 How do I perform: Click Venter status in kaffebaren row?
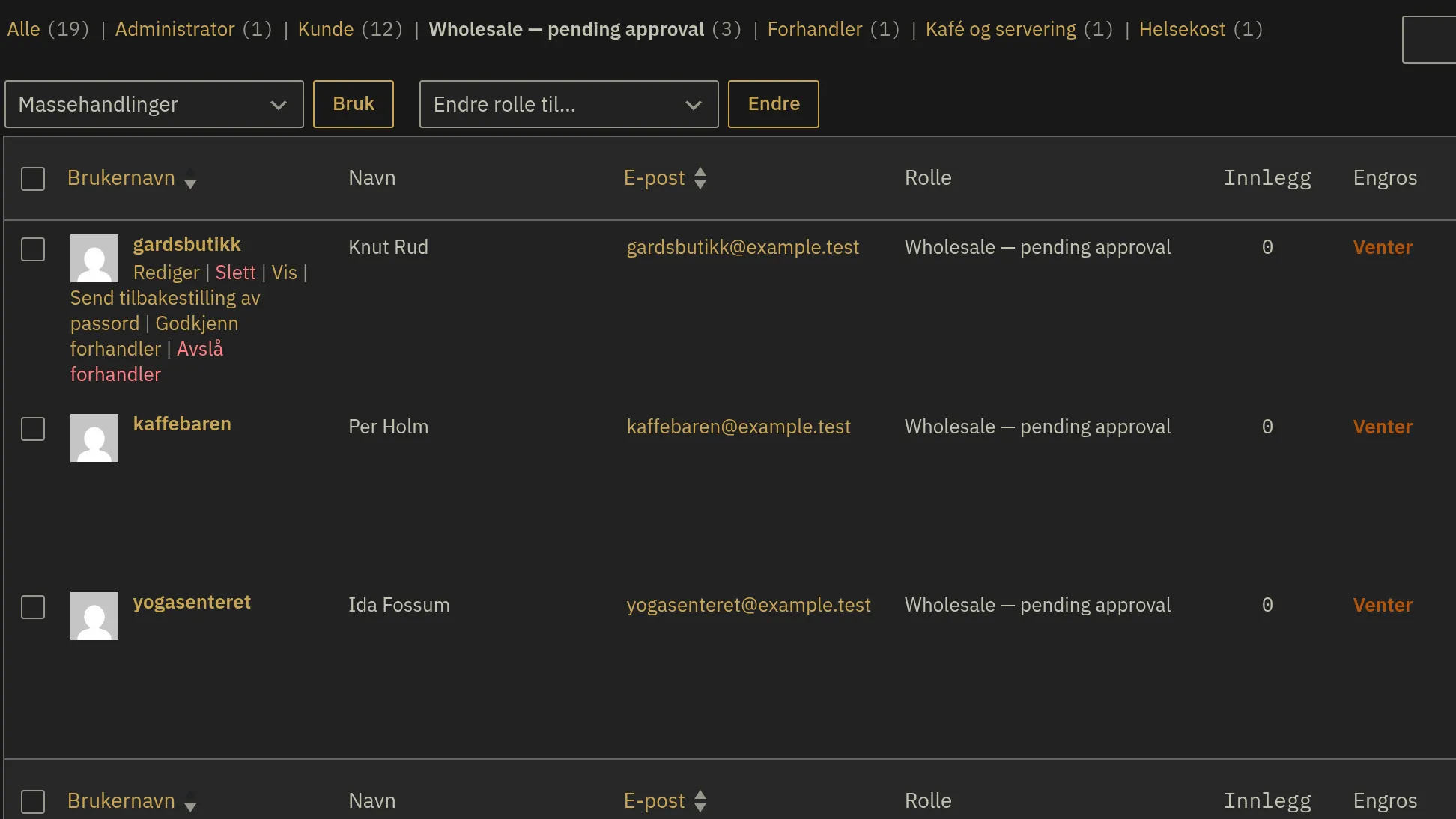point(1383,427)
